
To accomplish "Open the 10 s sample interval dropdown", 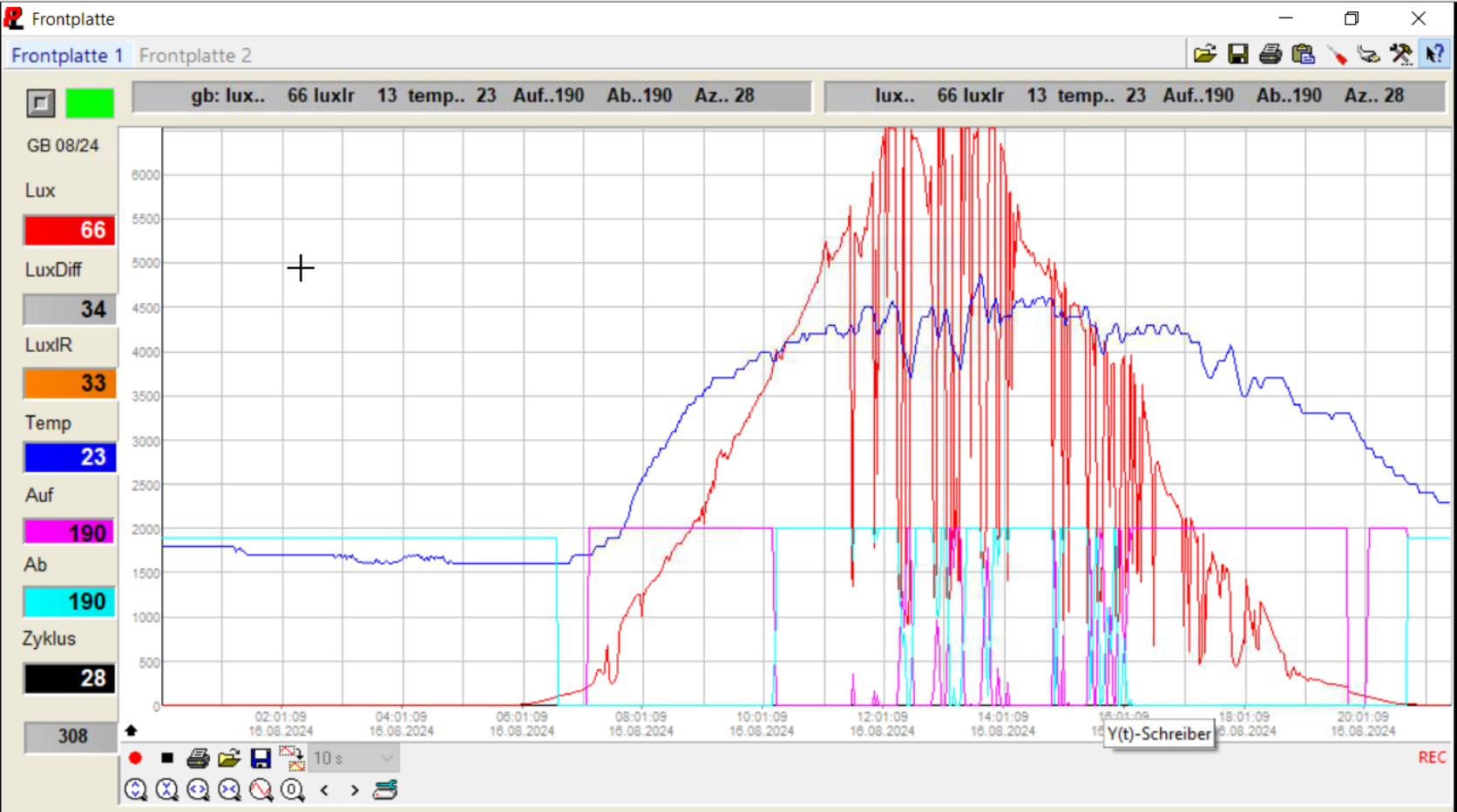I will [x=353, y=758].
